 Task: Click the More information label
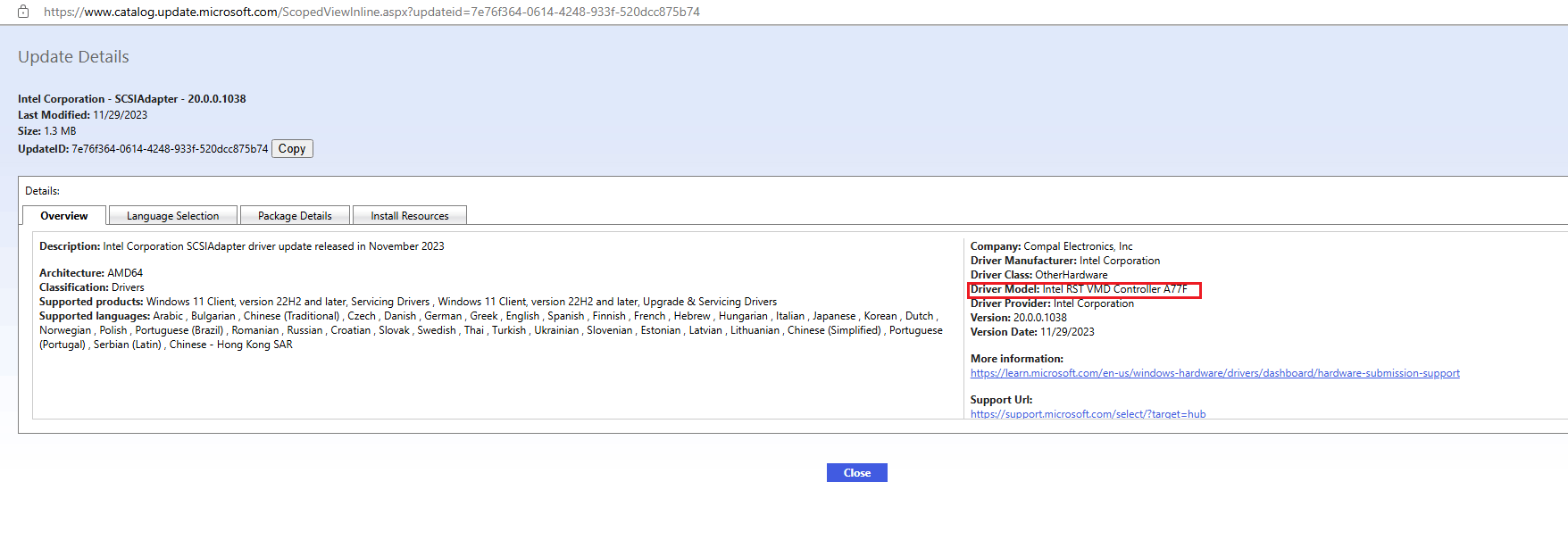point(1017,359)
